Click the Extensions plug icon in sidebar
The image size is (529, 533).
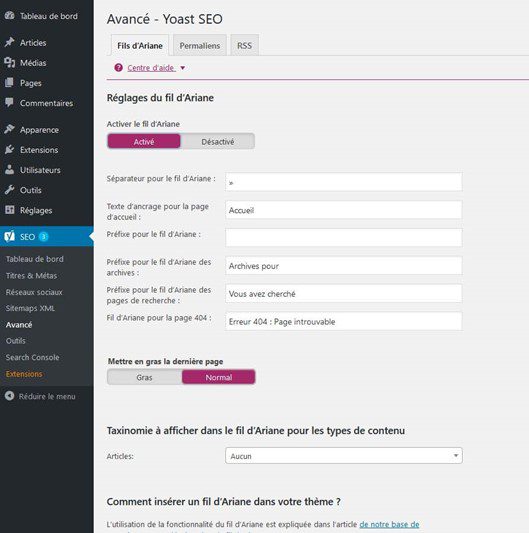(x=10, y=149)
